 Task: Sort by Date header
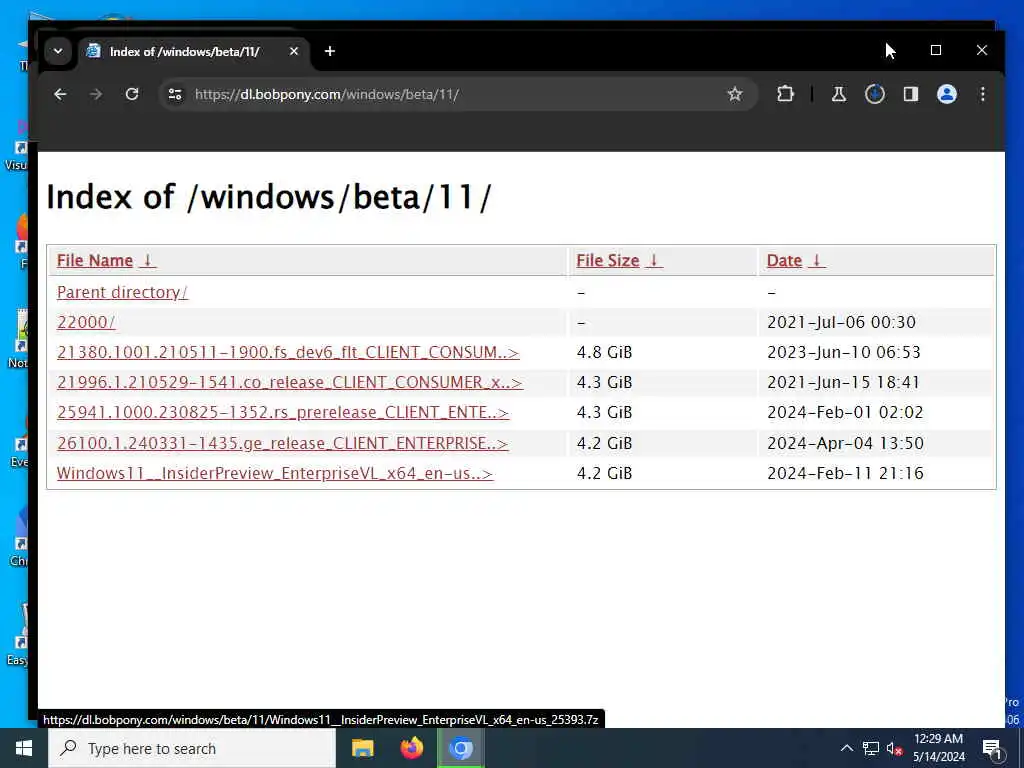pos(784,261)
